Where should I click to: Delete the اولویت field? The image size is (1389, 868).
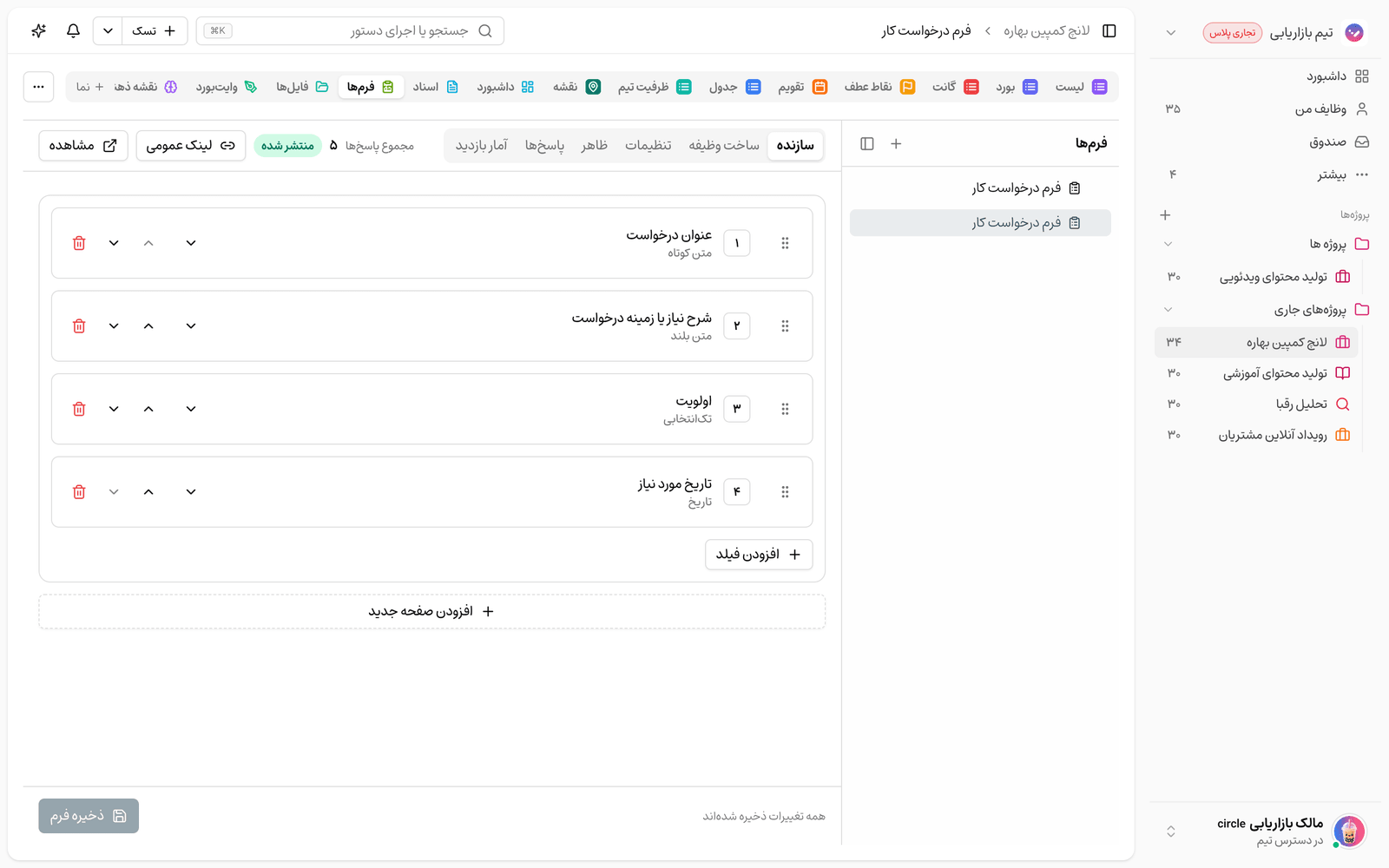tap(79, 409)
